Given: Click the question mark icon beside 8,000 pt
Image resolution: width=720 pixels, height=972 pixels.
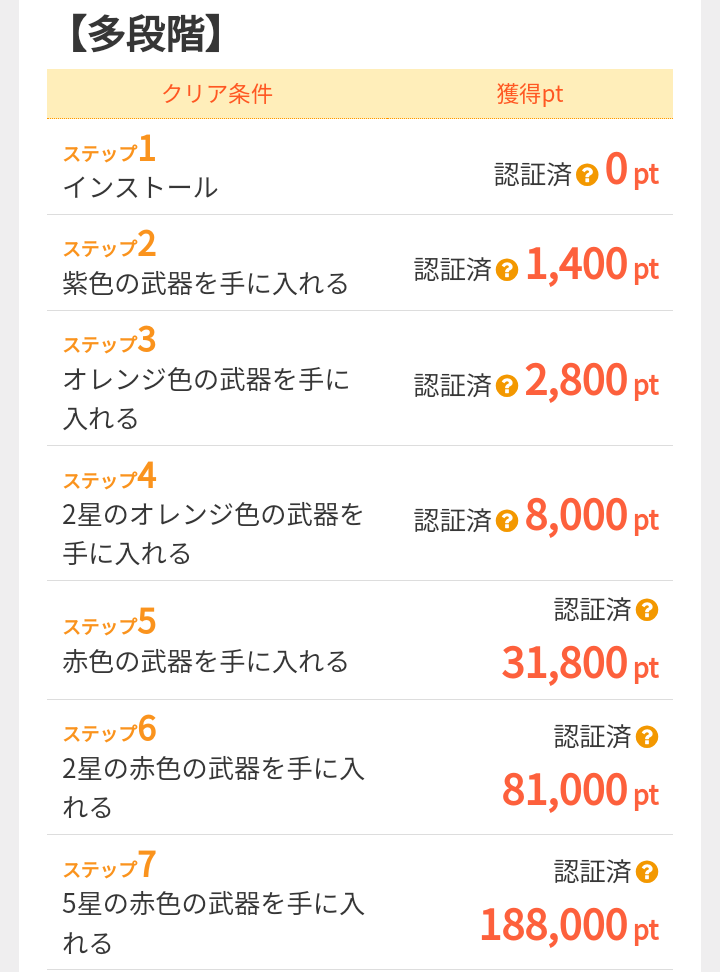Looking at the screenshot, I should coord(507,521).
